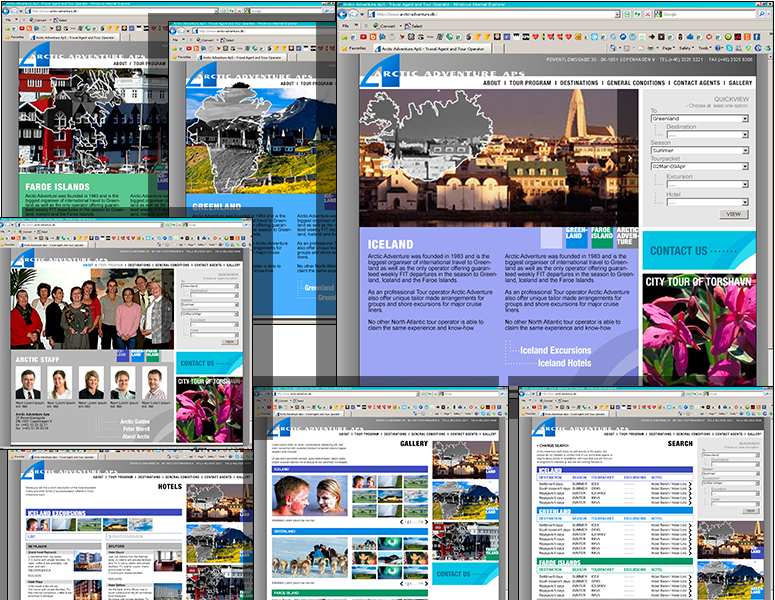Click the search magnifier icon in the Iceland window
Viewport: 775px width, 600px height.
762,14
